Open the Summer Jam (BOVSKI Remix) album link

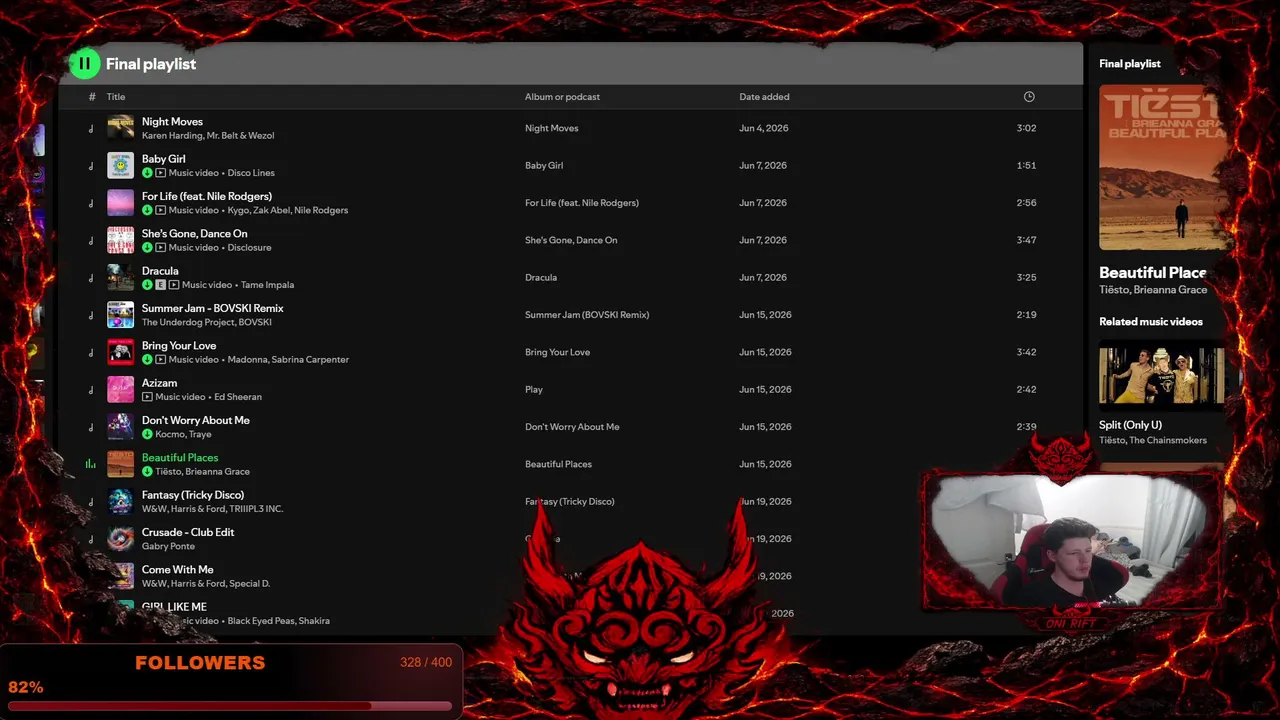pyautogui.click(x=587, y=315)
